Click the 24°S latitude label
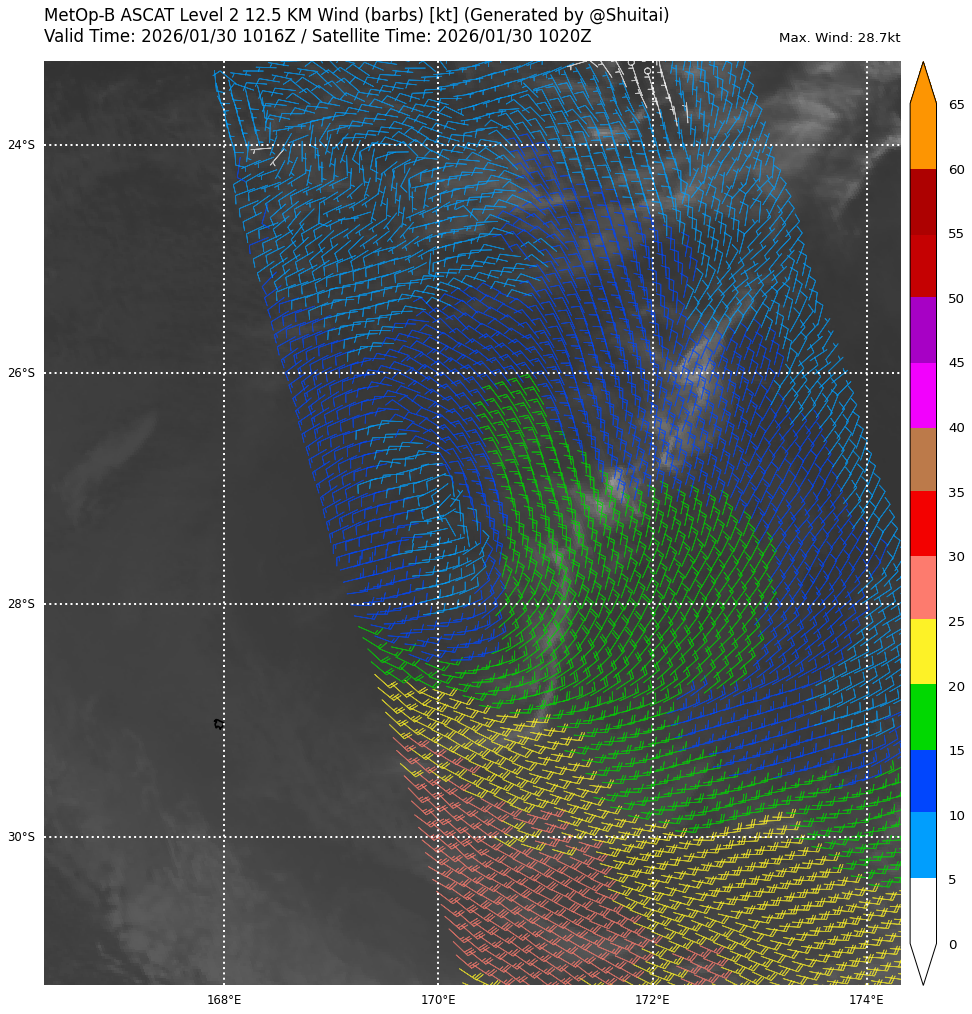 21,145
